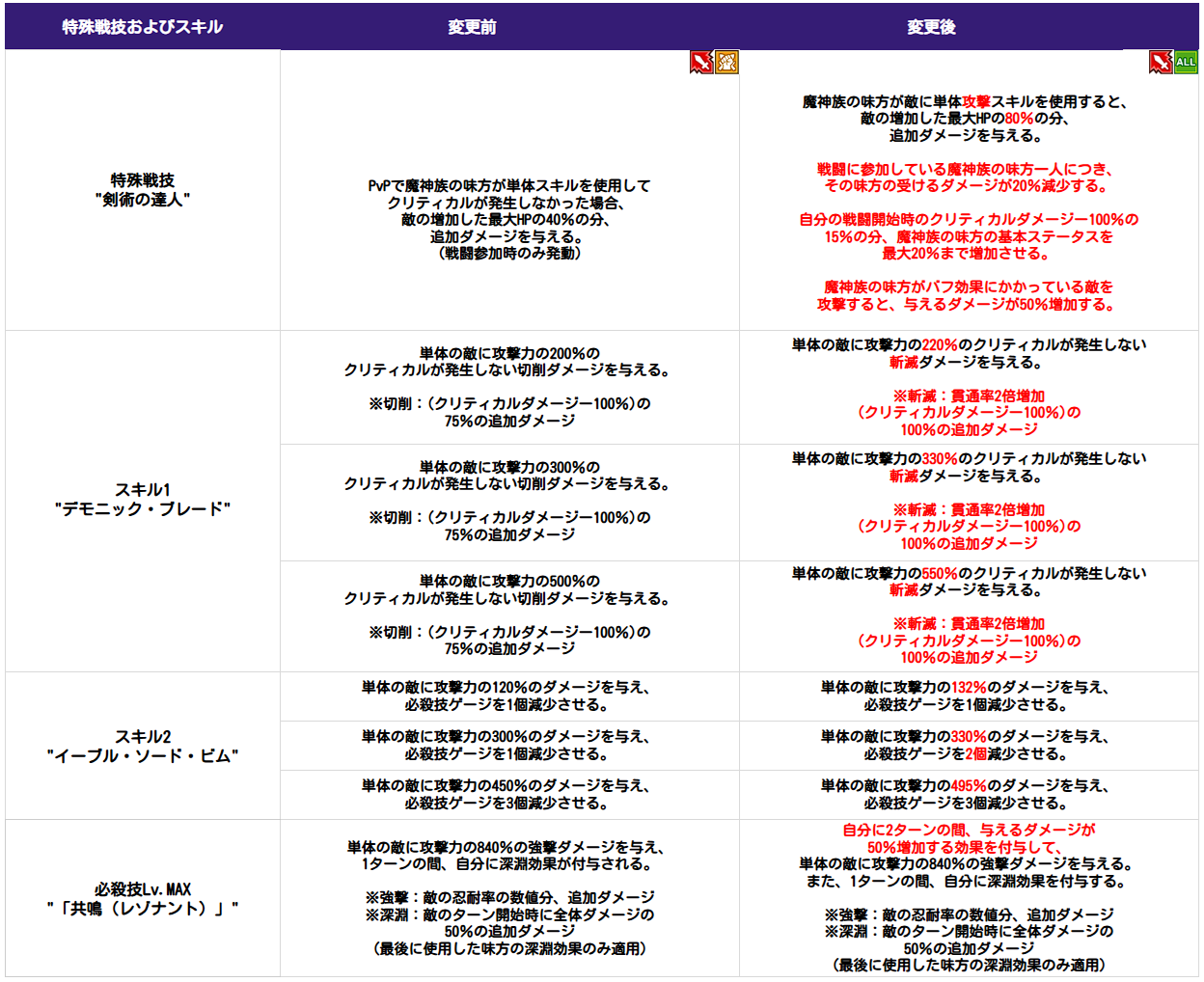Click the green ALL content icon
This screenshot has height=982, width=1204.
(1188, 62)
